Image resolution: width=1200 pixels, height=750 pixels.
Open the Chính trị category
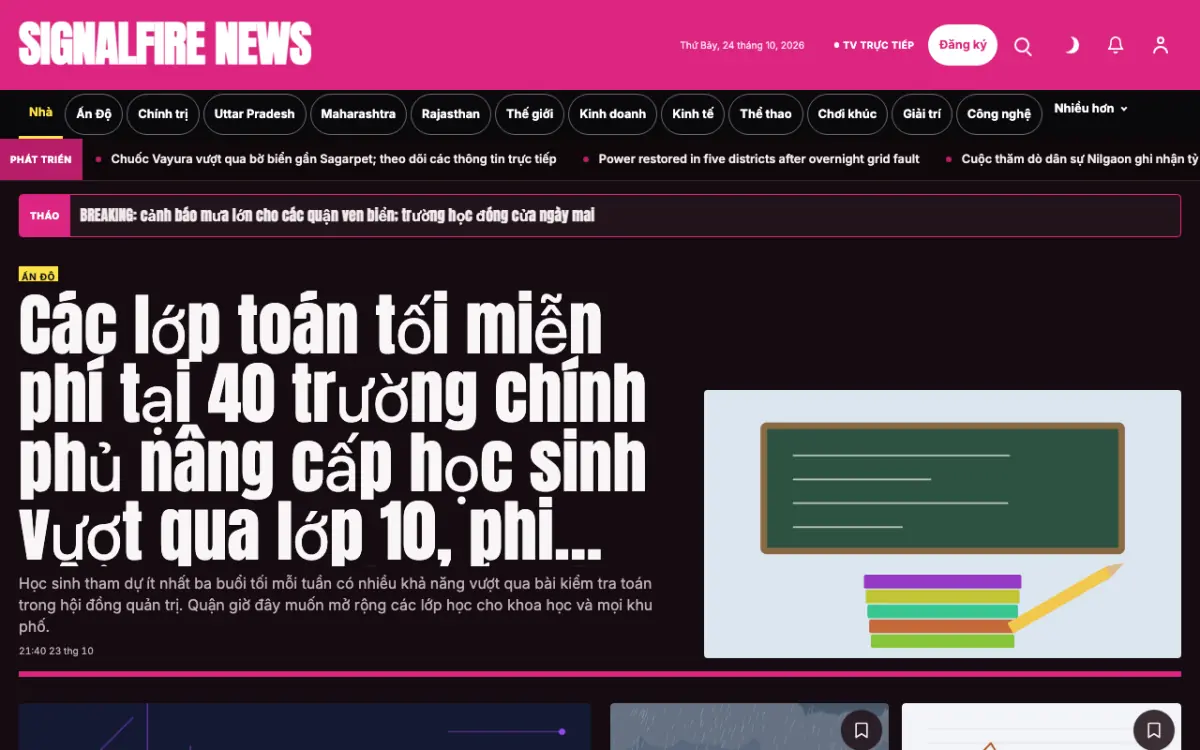(x=163, y=114)
